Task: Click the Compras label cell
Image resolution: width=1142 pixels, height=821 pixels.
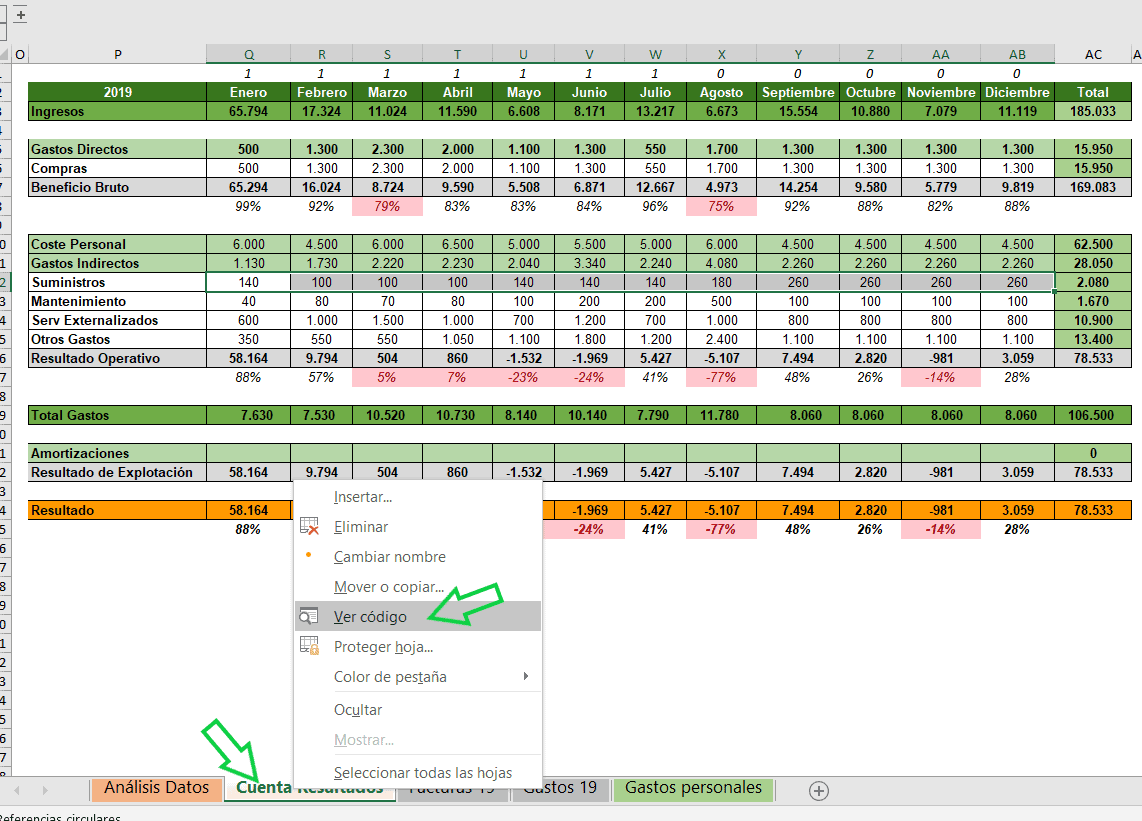Action: [117, 168]
